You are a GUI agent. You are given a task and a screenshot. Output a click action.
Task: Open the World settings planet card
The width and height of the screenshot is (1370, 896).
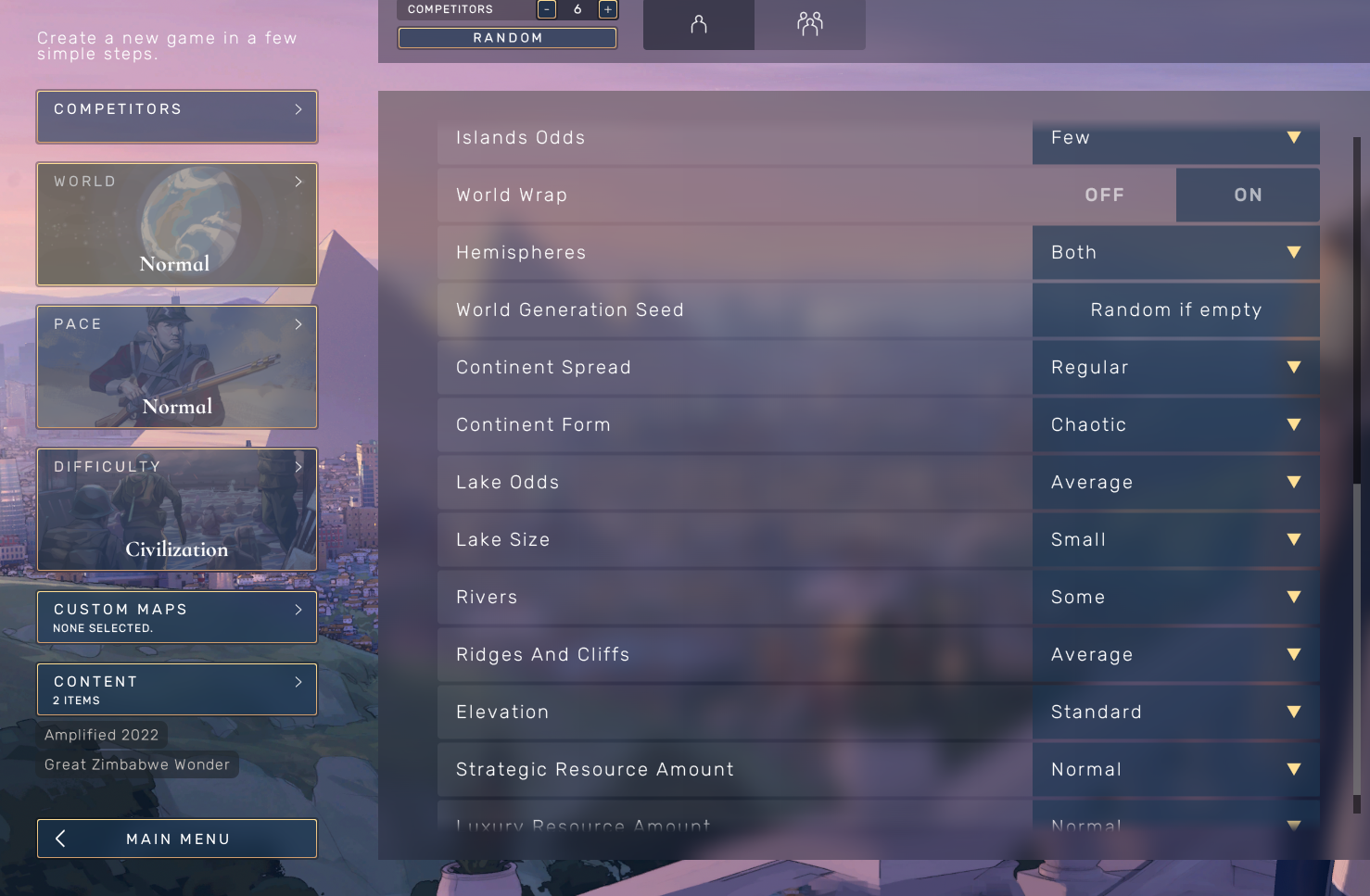tap(177, 224)
